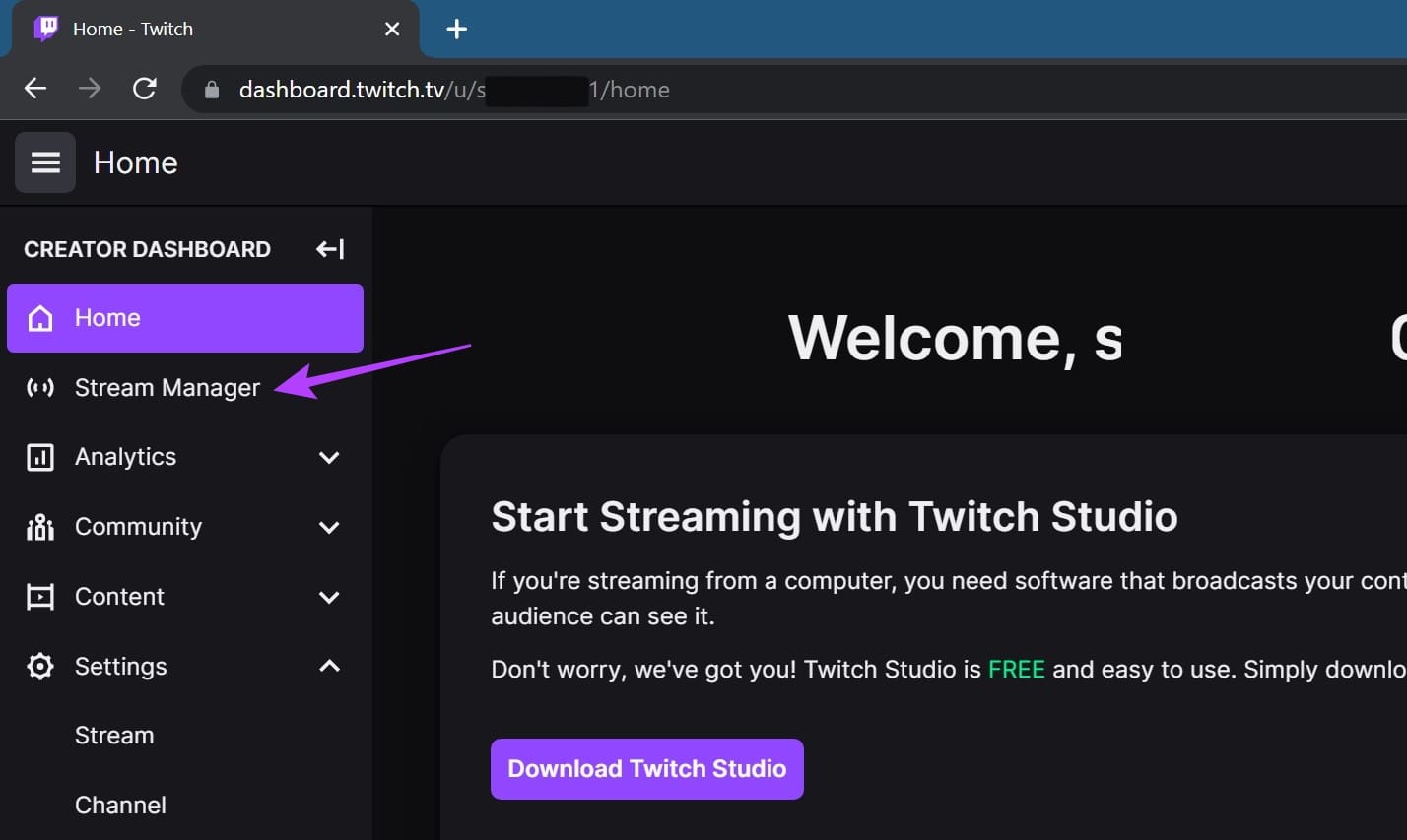Click the Settings gear icon
Image resolution: width=1407 pixels, height=840 pixels.
point(40,667)
